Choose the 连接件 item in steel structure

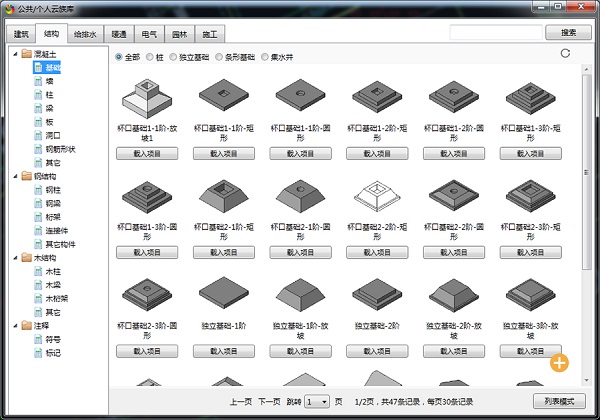[57, 230]
